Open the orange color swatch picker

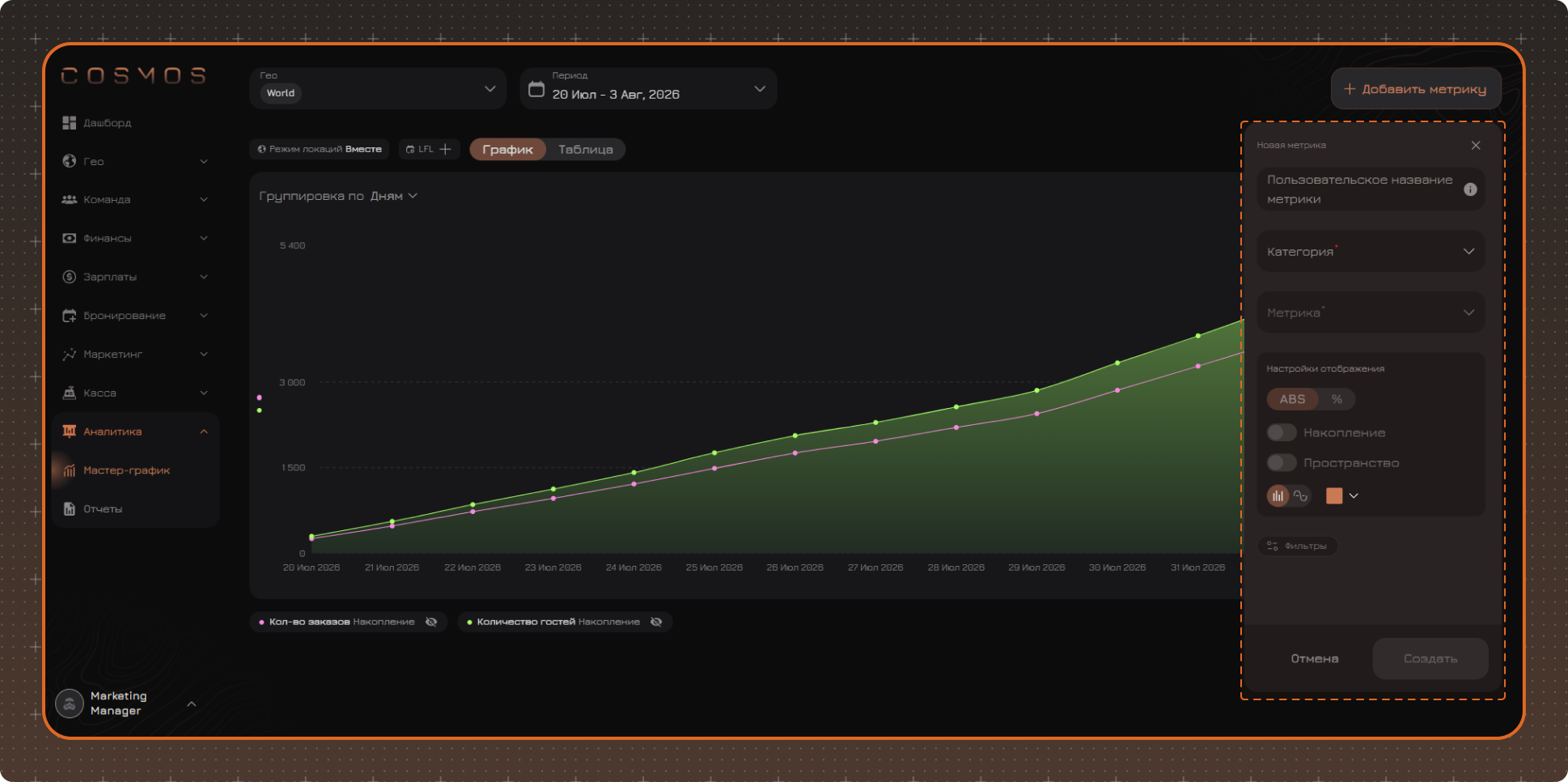point(1342,496)
